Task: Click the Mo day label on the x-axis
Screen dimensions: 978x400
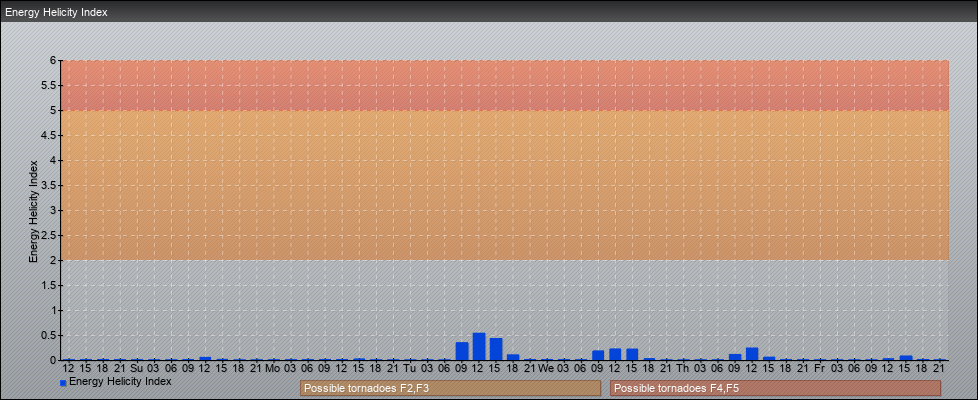Action: click(x=273, y=369)
